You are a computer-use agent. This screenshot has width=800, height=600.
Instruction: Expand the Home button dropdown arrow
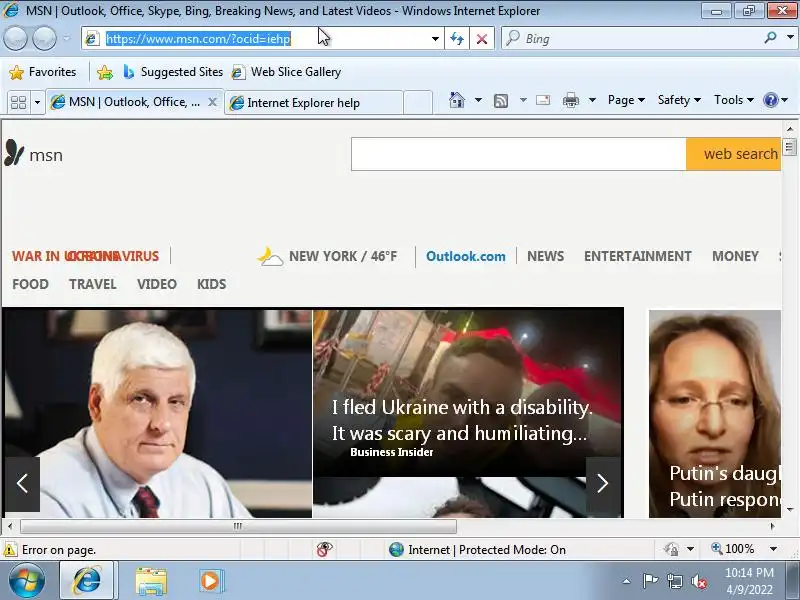478,100
